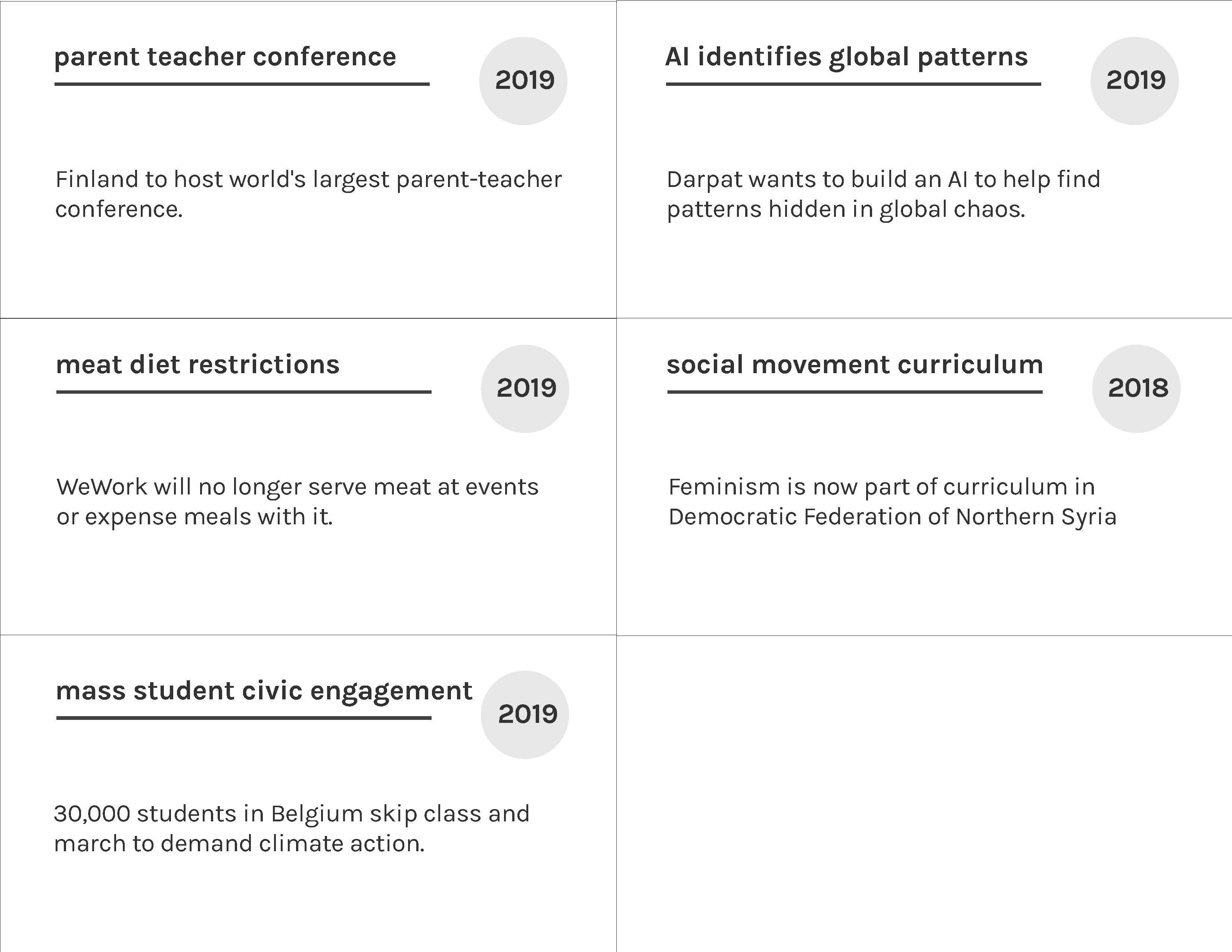Click the 2019 badge on the parent teacher conference card
1232x952 pixels.
pos(523,81)
